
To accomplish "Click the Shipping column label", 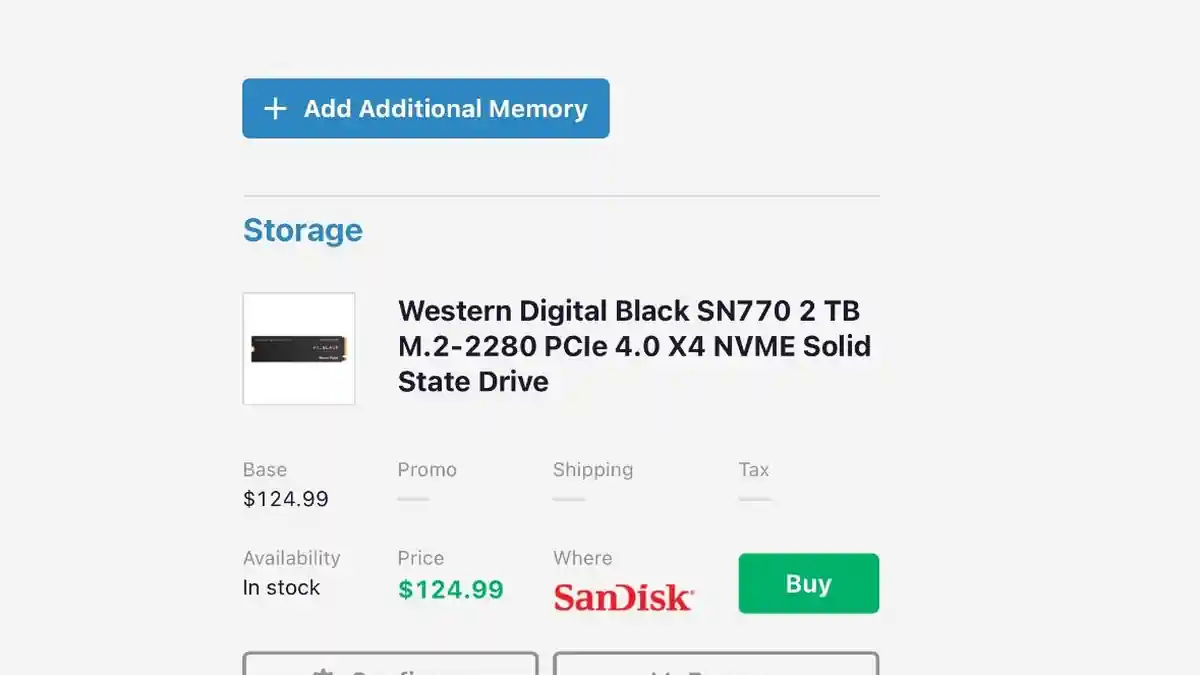I will click(x=593, y=470).
